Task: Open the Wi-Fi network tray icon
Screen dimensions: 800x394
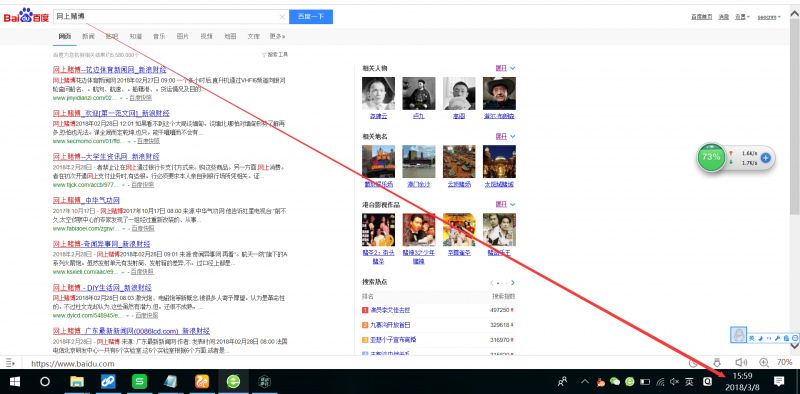Action: click(660, 381)
